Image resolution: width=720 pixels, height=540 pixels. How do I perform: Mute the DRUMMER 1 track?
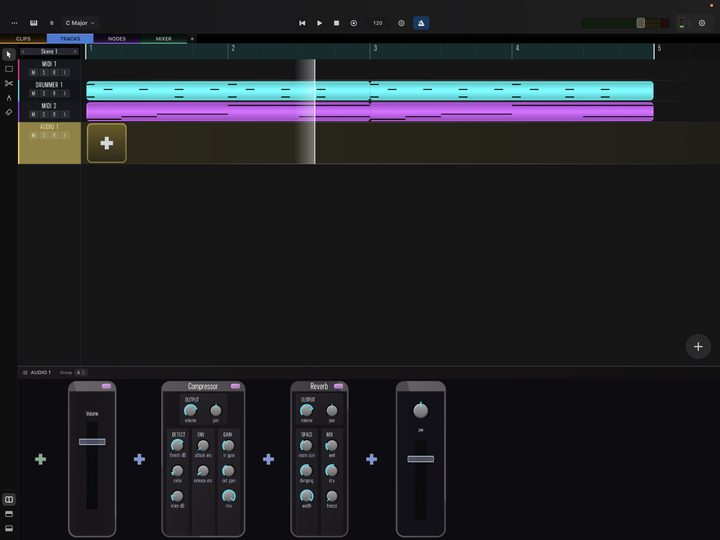click(33, 94)
